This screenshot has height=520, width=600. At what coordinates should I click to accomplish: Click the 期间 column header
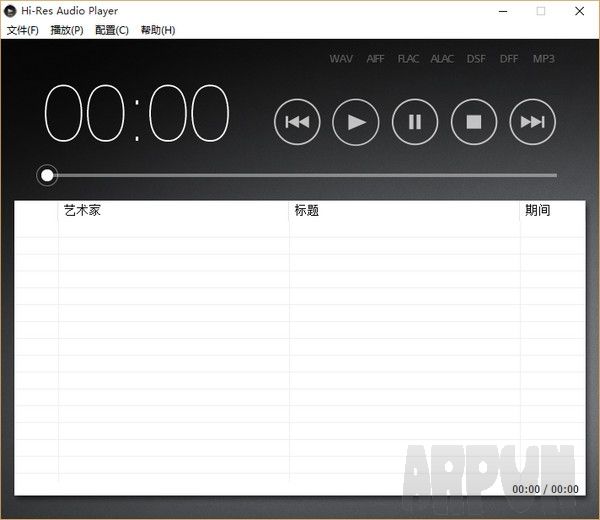tap(553, 210)
